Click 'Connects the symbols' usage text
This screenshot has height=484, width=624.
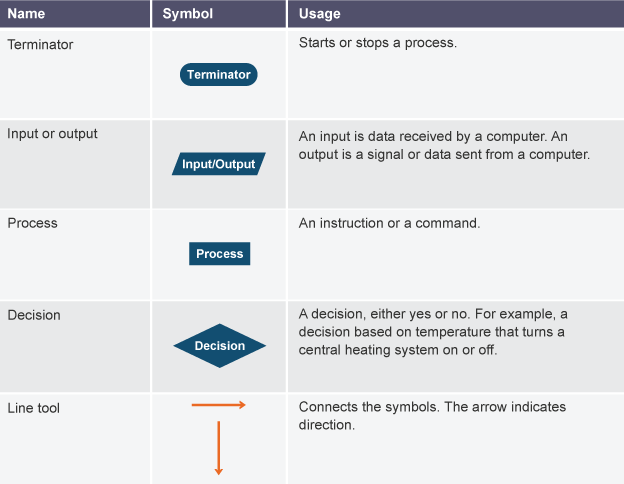pos(432,416)
